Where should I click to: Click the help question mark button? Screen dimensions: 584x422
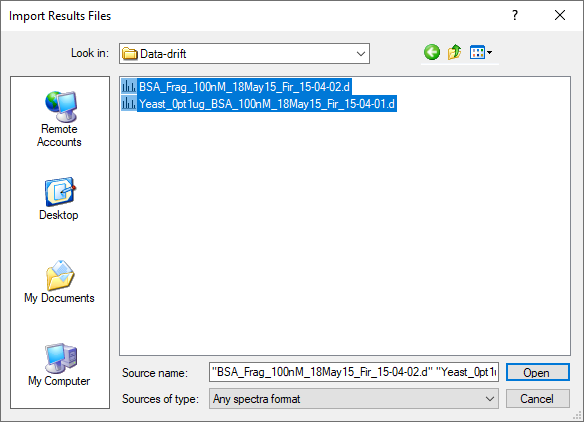(515, 15)
